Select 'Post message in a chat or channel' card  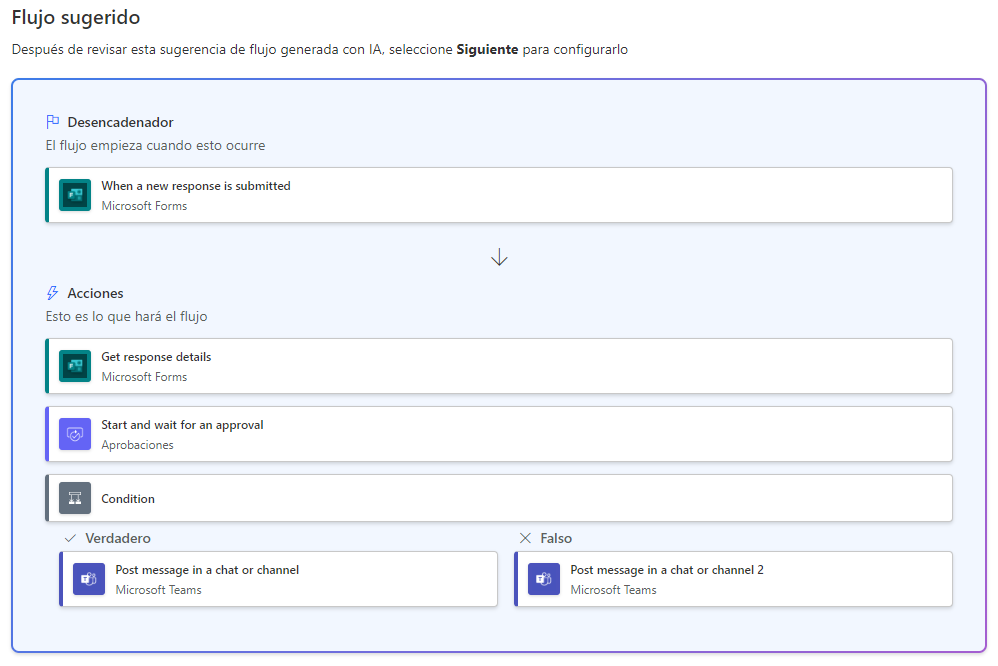278,579
